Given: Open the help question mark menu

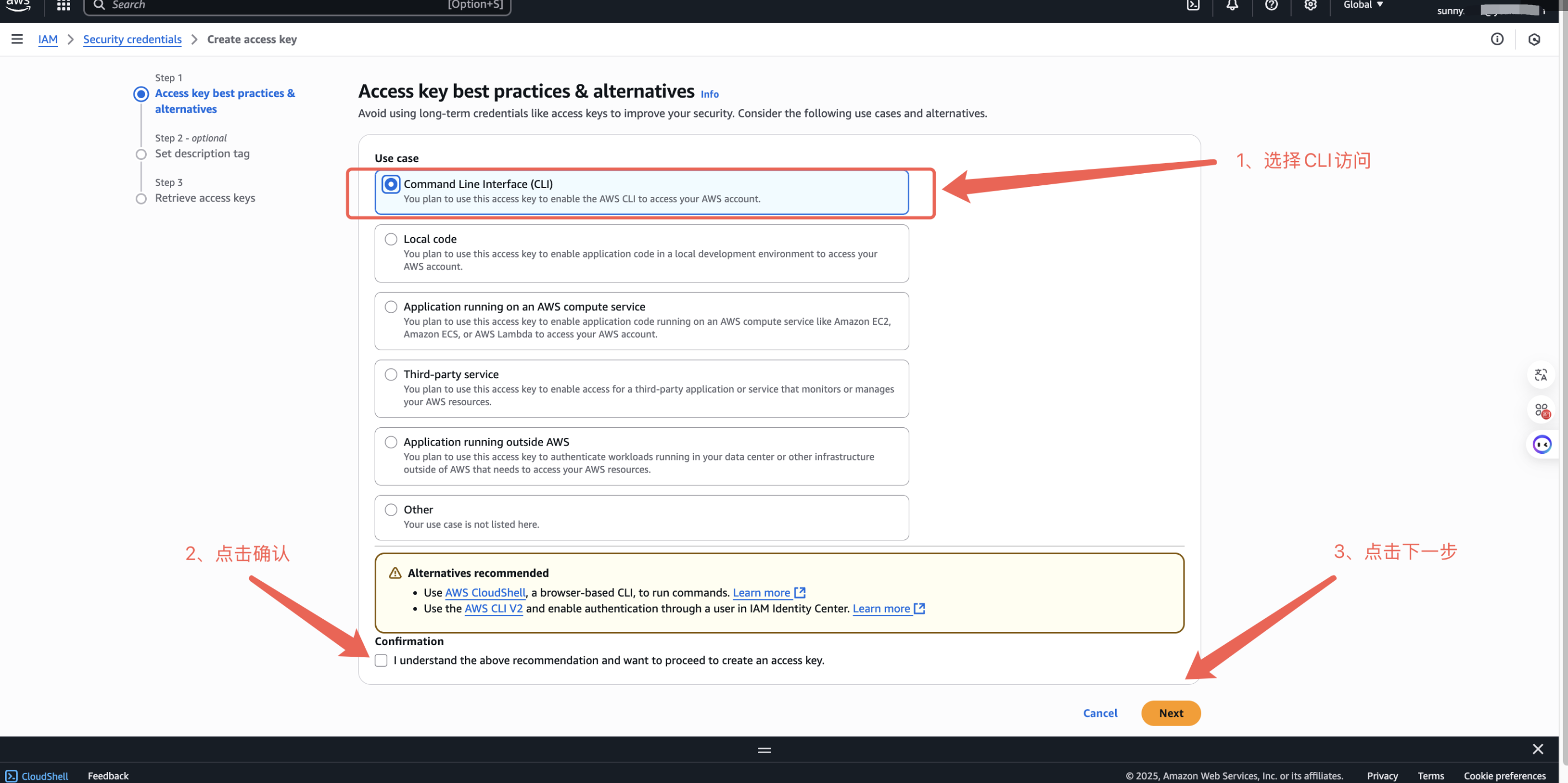Looking at the screenshot, I should [x=1271, y=6].
